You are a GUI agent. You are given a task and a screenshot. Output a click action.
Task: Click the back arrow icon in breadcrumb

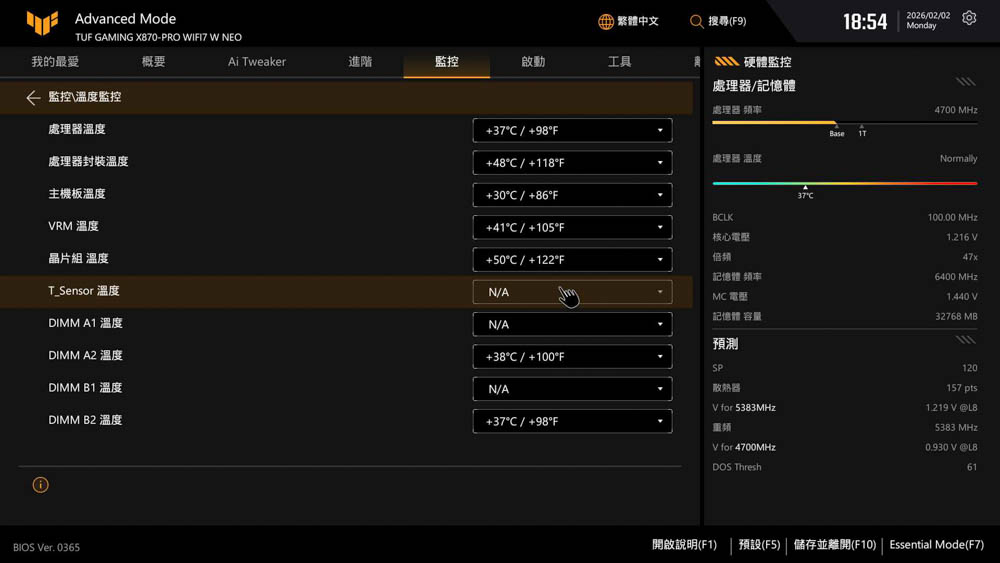[x=33, y=97]
